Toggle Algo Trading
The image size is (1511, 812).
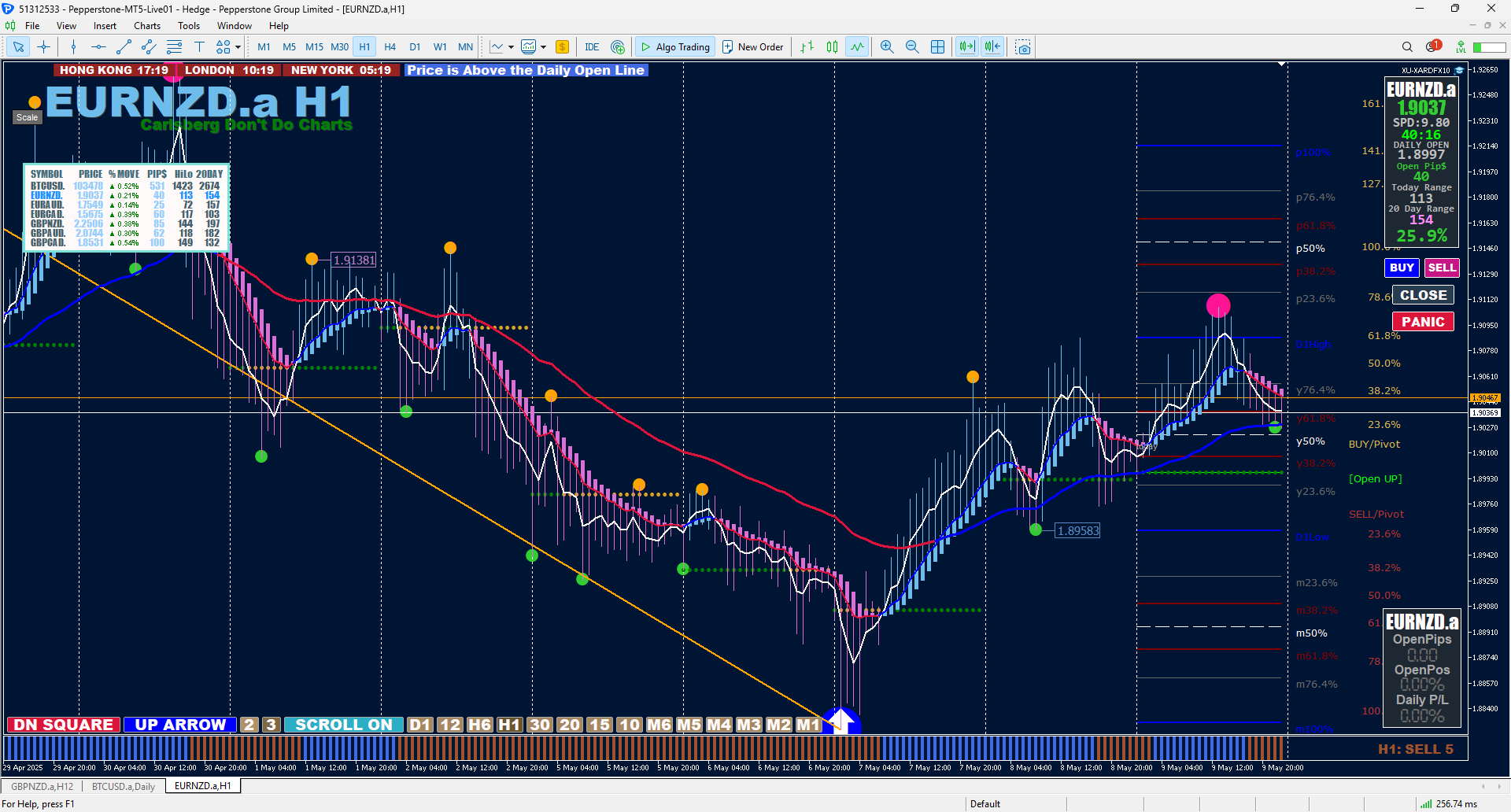click(675, 47)
